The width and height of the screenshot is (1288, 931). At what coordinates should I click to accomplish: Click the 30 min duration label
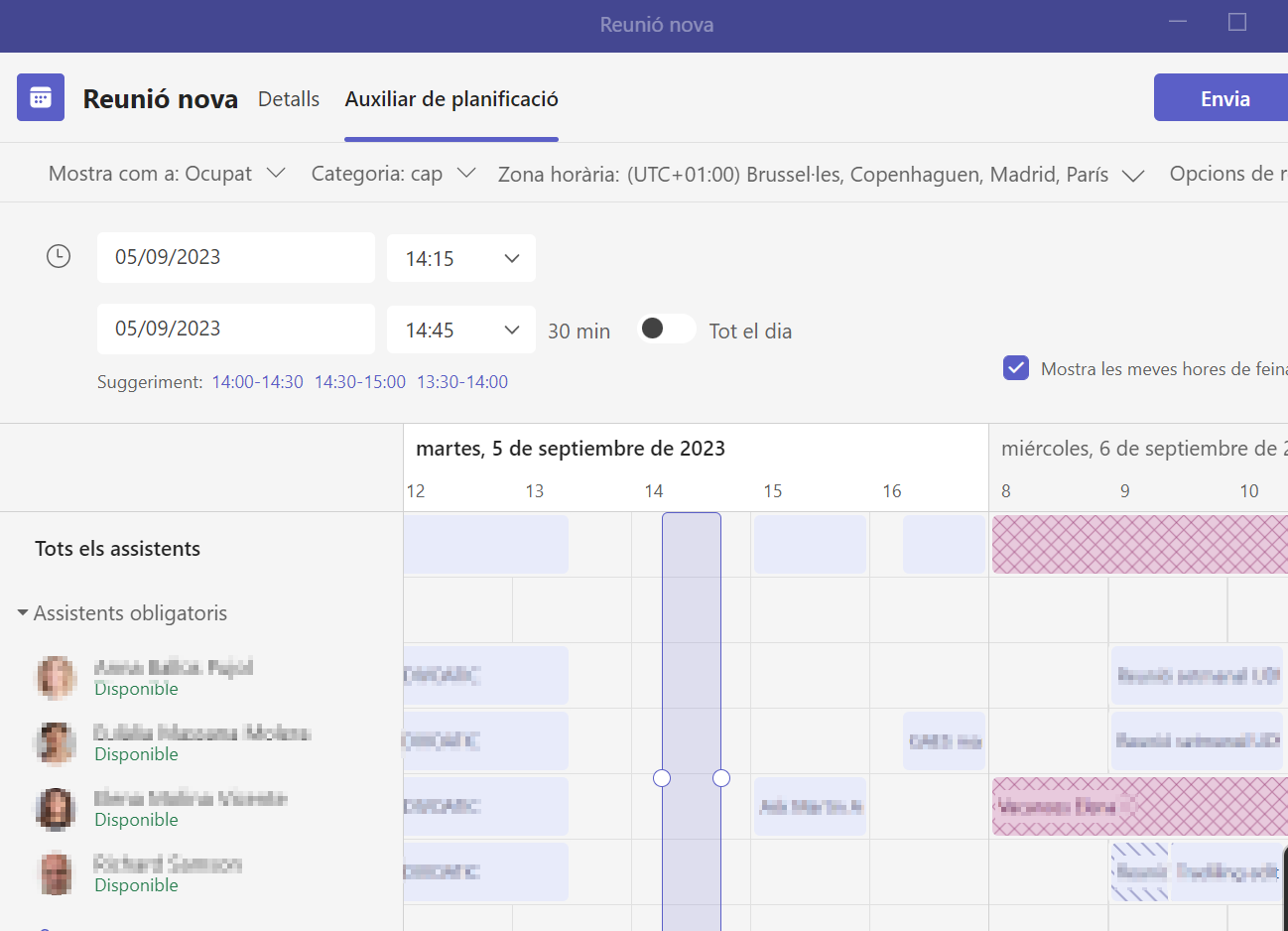(x=580, y=332)
